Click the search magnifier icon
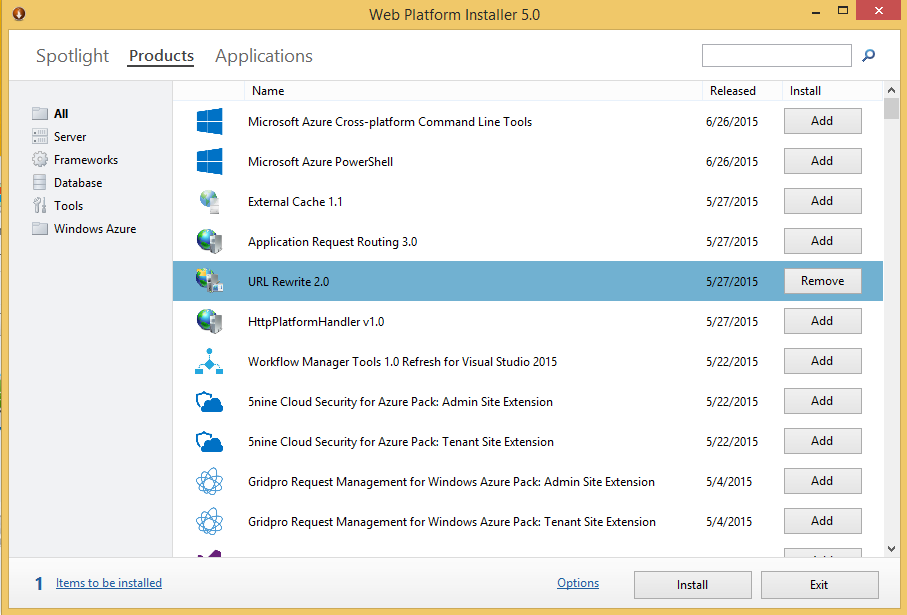Viewport: 907px width, 615px height. pyautogui.click(x=868, y=56)
